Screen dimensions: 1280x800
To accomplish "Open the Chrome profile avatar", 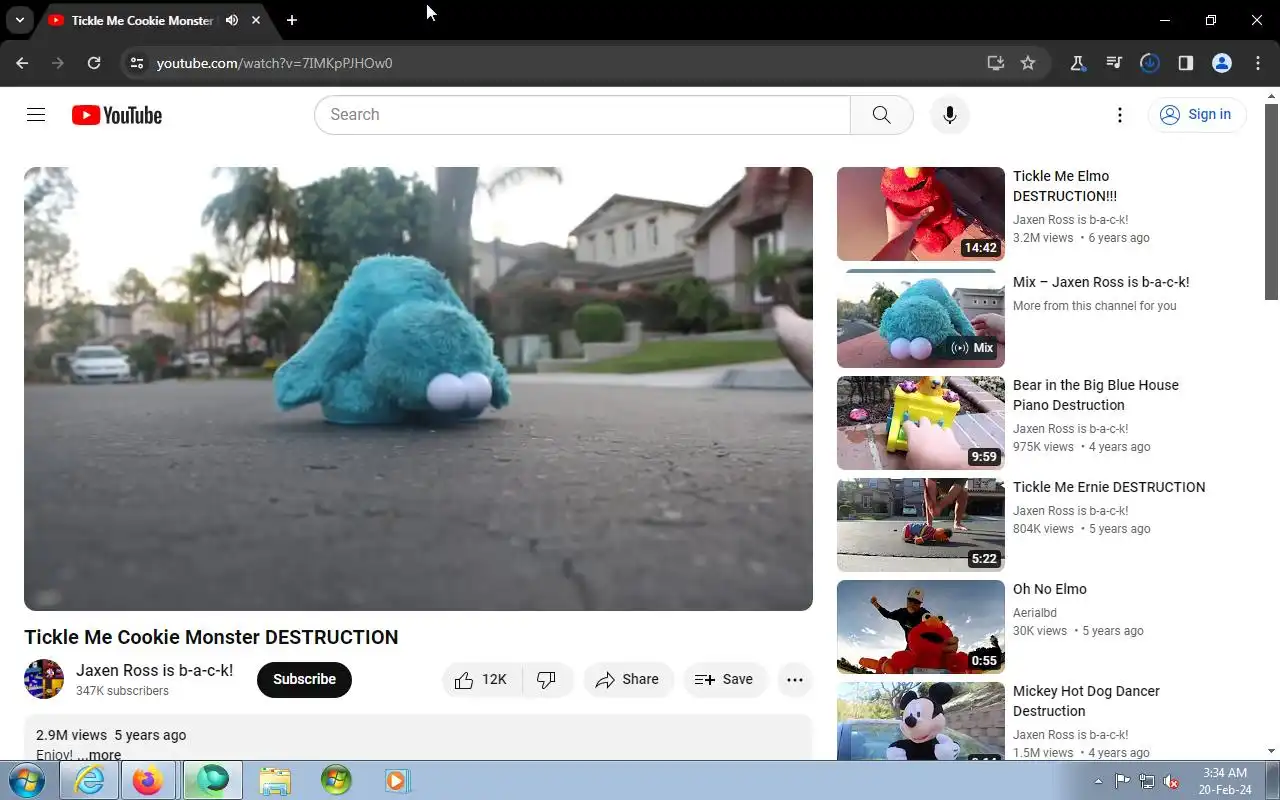I will 1222,63.
